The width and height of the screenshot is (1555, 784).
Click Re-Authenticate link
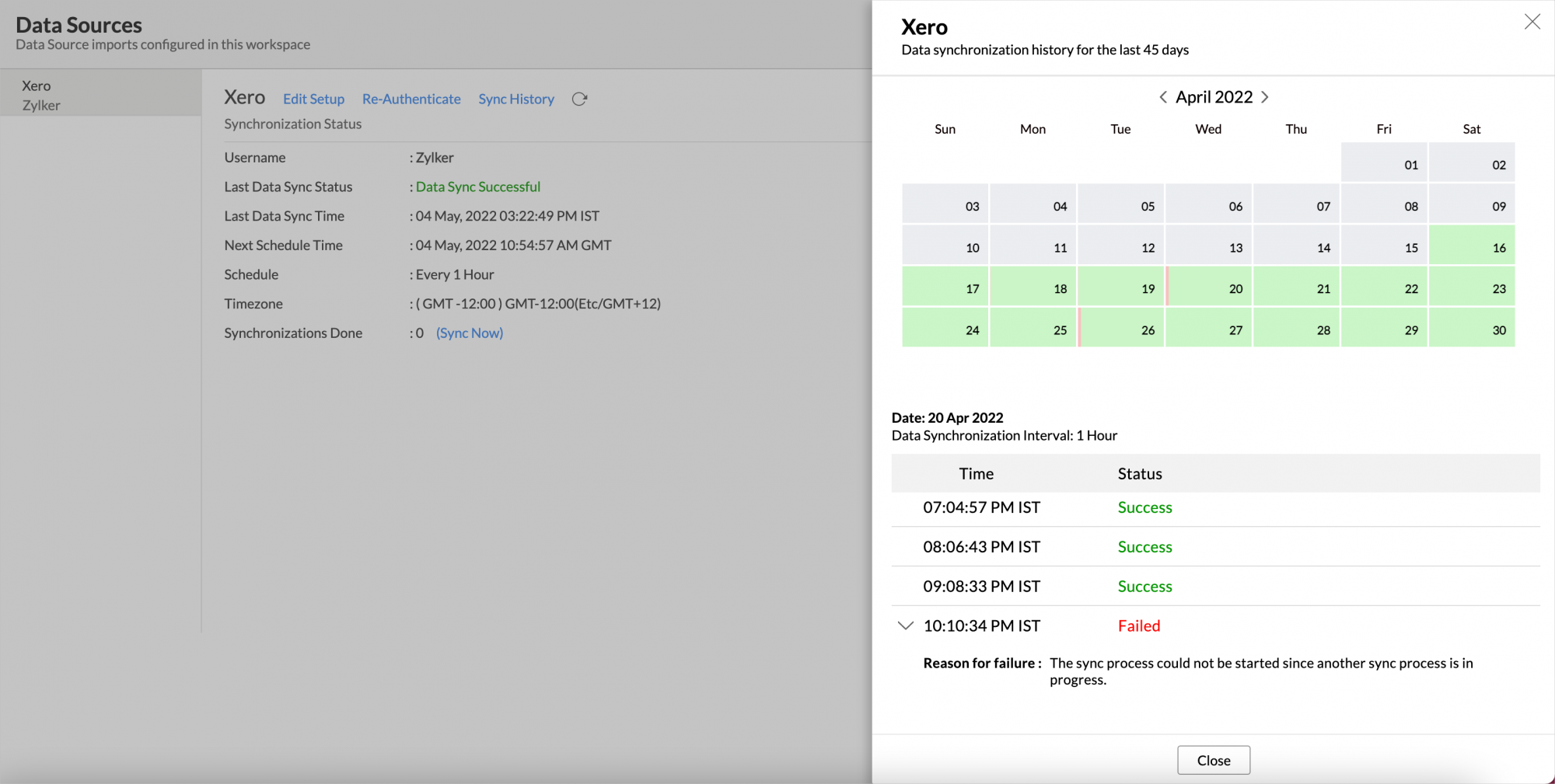[411, 99]
